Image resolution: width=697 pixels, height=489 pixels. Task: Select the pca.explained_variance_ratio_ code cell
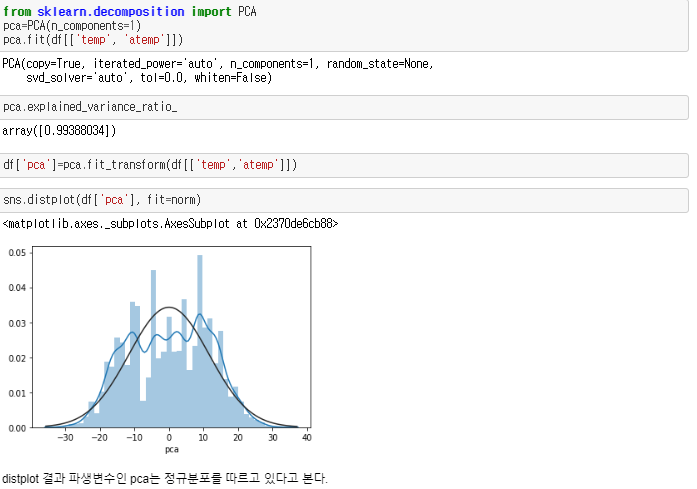point(344,107)
